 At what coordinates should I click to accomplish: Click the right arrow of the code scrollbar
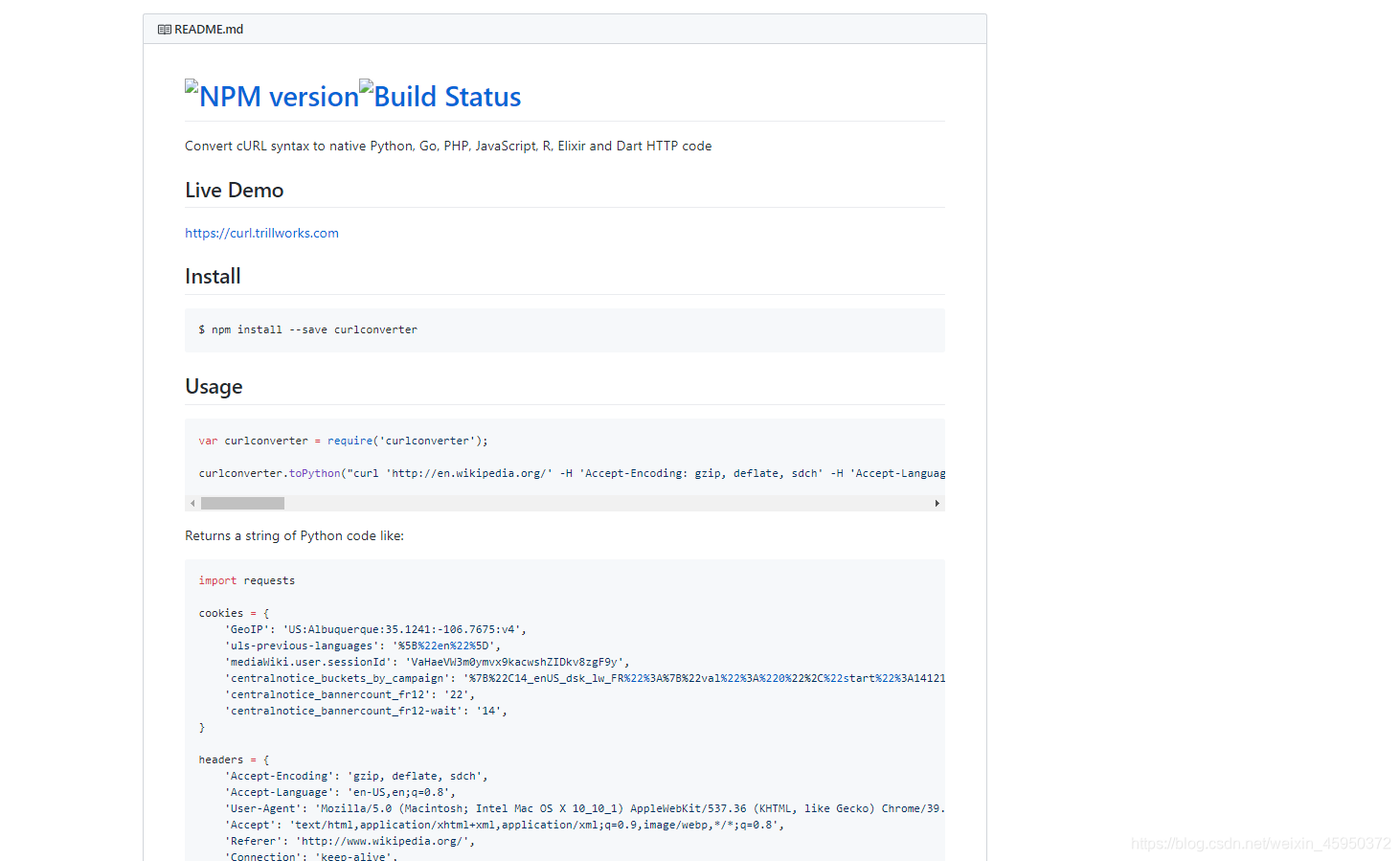(x=937, y=503)
